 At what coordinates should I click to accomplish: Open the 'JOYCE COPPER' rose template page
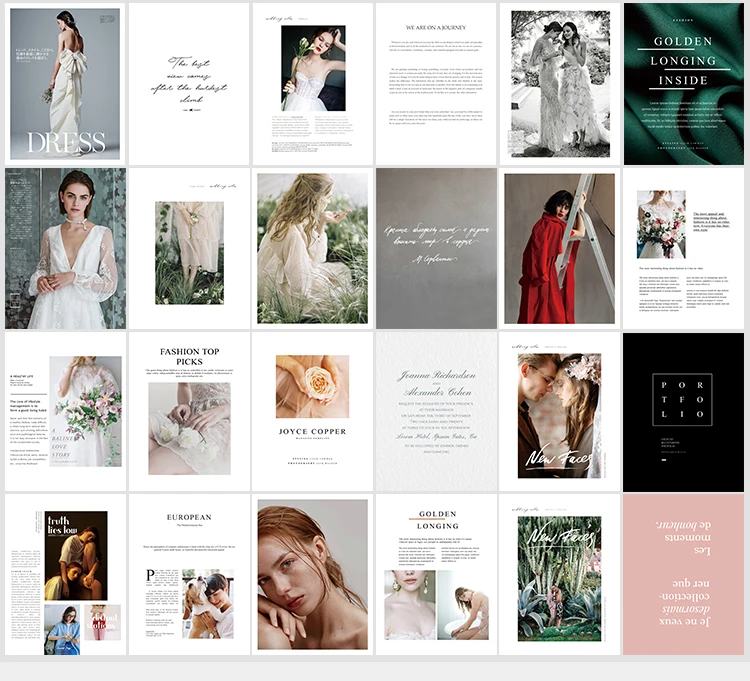pyautogui.click(x=312, y=412)
